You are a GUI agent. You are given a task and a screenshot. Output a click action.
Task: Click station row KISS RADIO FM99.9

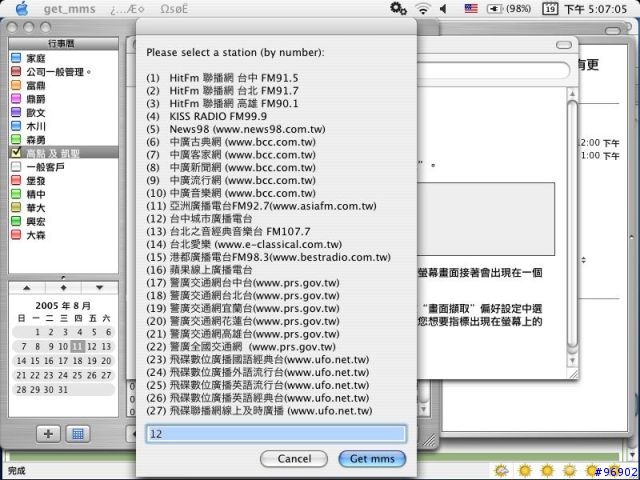[x=207, y=116]
